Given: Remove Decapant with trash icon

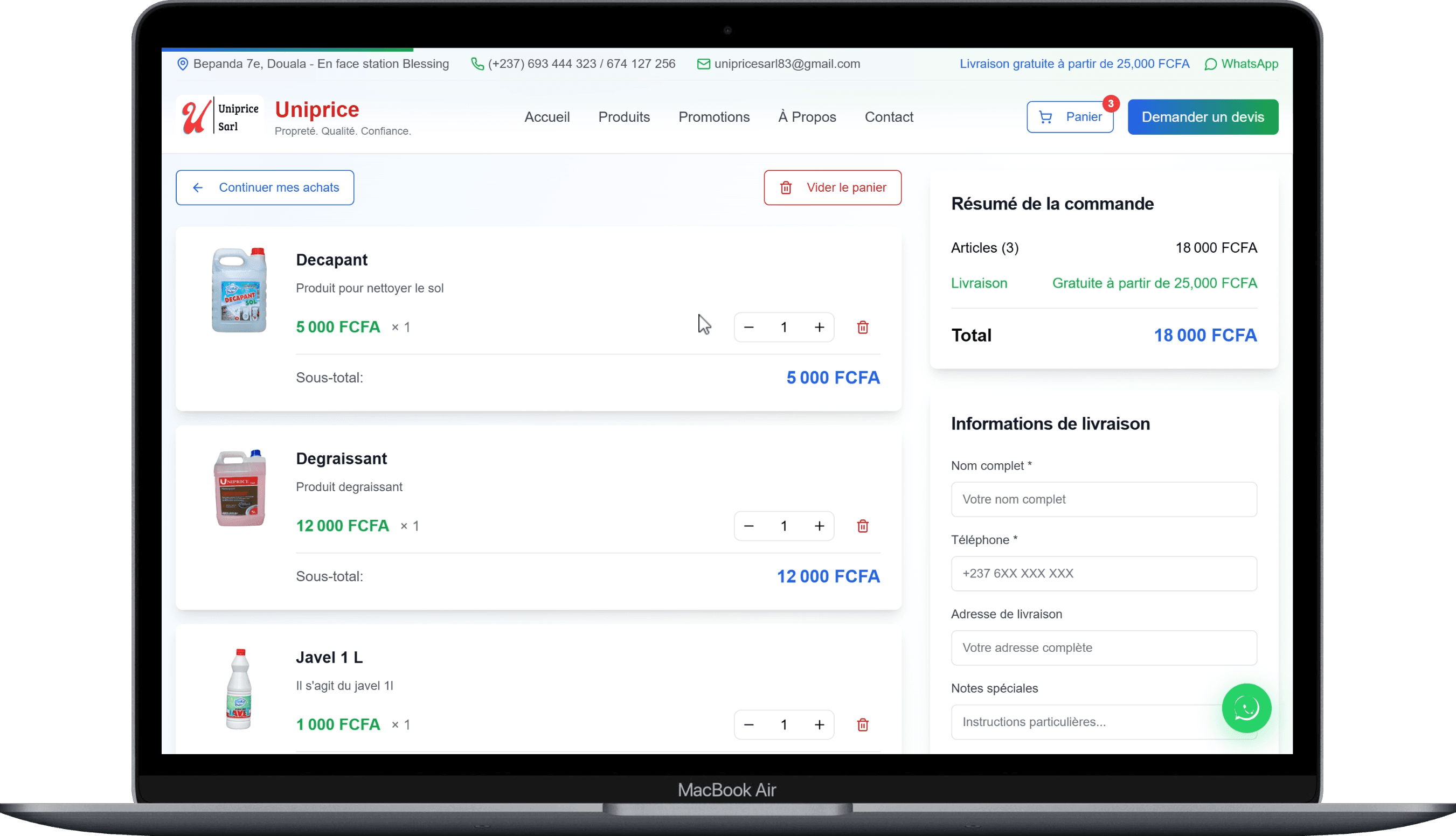Looking at the screenshot, I should (x=862, y=328).
